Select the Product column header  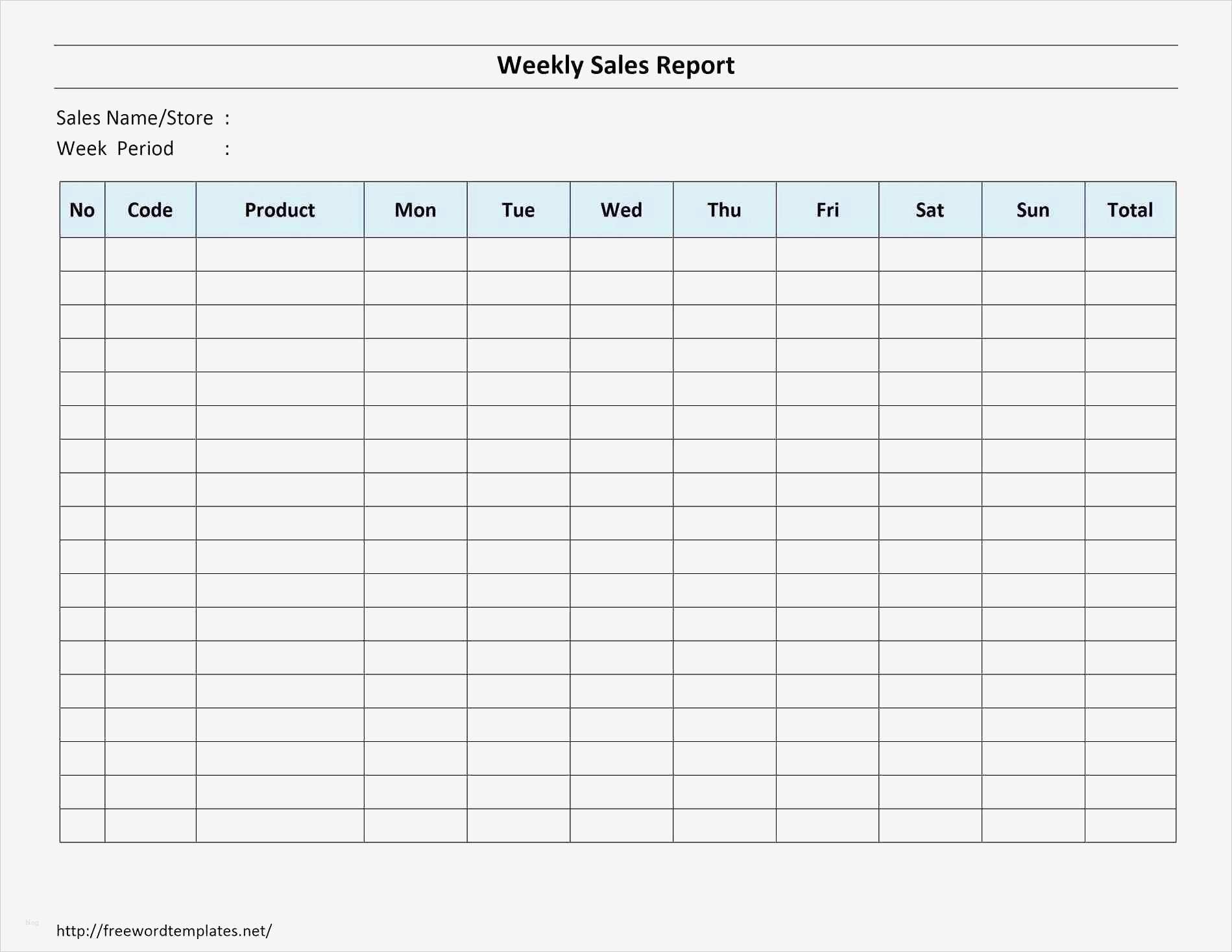click(280, 210)
